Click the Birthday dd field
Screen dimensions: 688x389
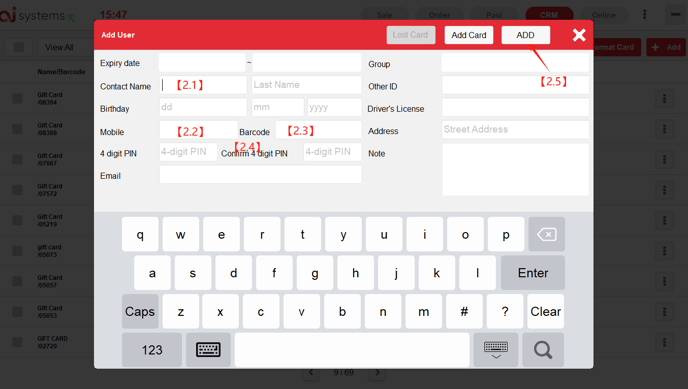tap(203, 107)
